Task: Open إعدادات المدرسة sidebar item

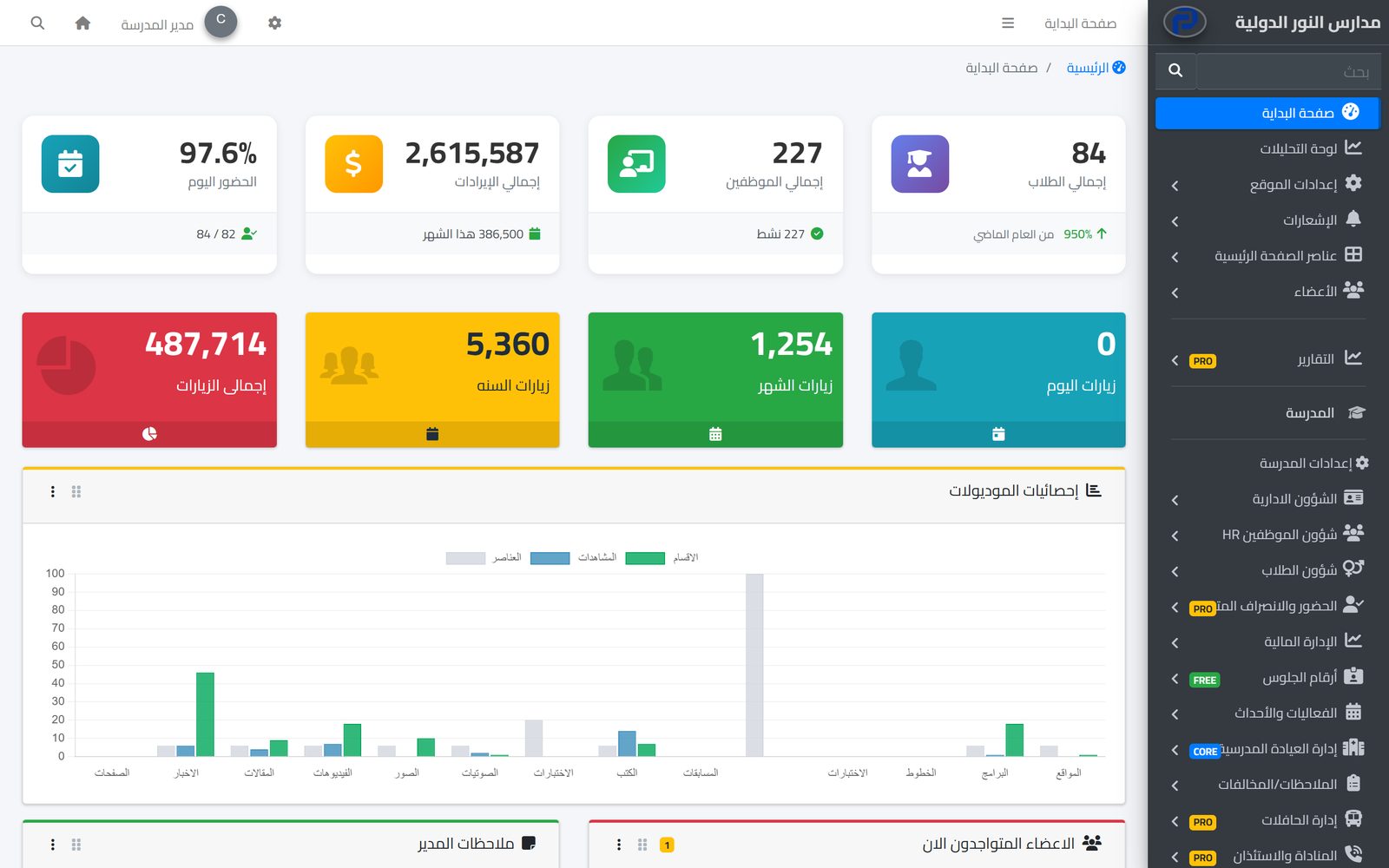Action: 1267,464
